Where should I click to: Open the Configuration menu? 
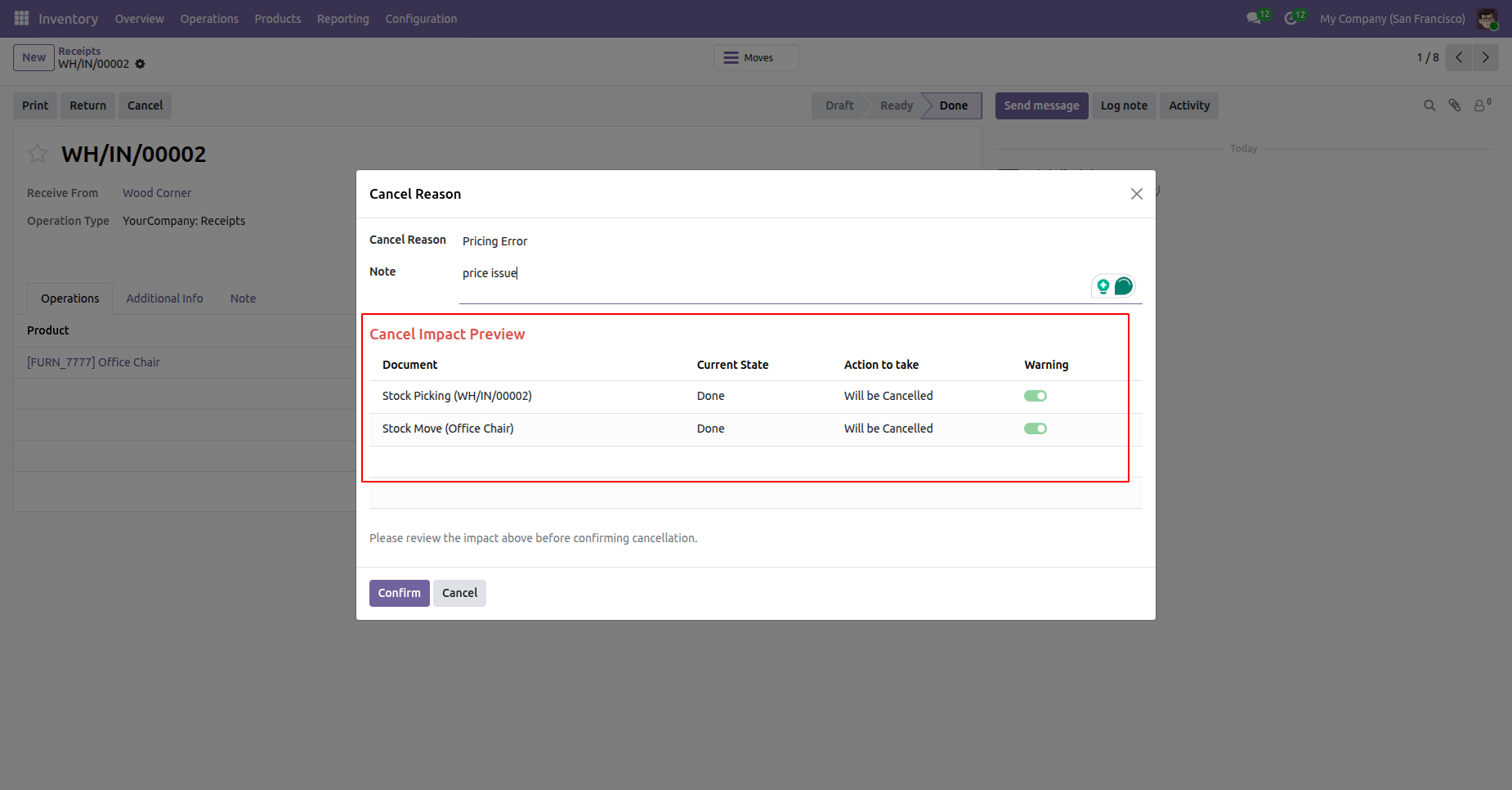(421, 18)
